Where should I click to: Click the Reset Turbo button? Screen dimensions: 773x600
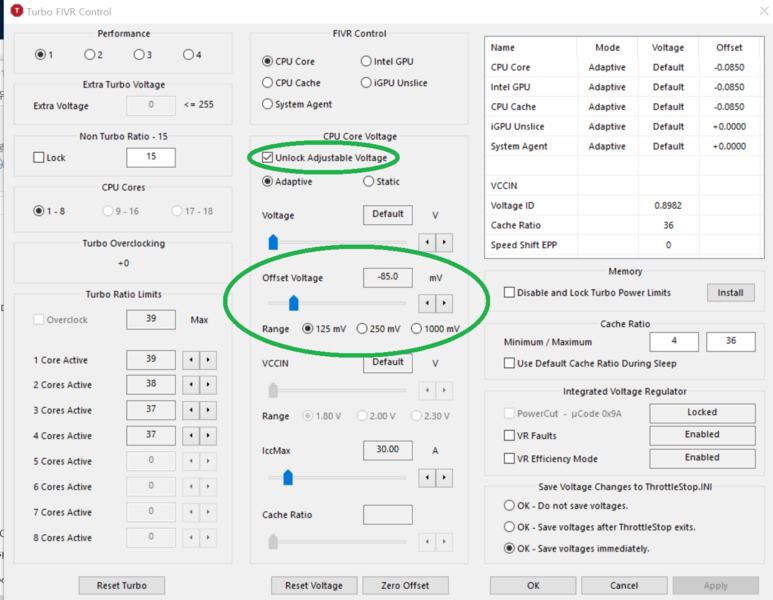[122, 585]
